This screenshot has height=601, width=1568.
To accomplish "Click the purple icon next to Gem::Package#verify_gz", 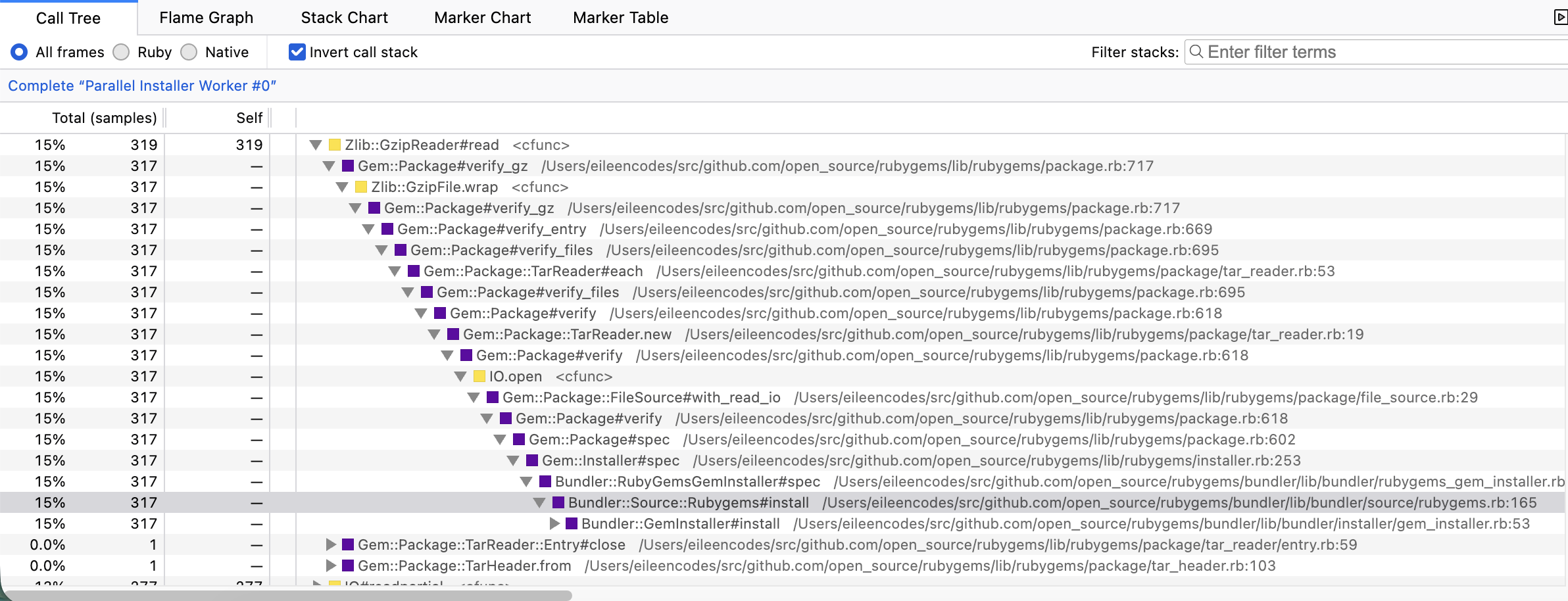I will click(349, 166).
